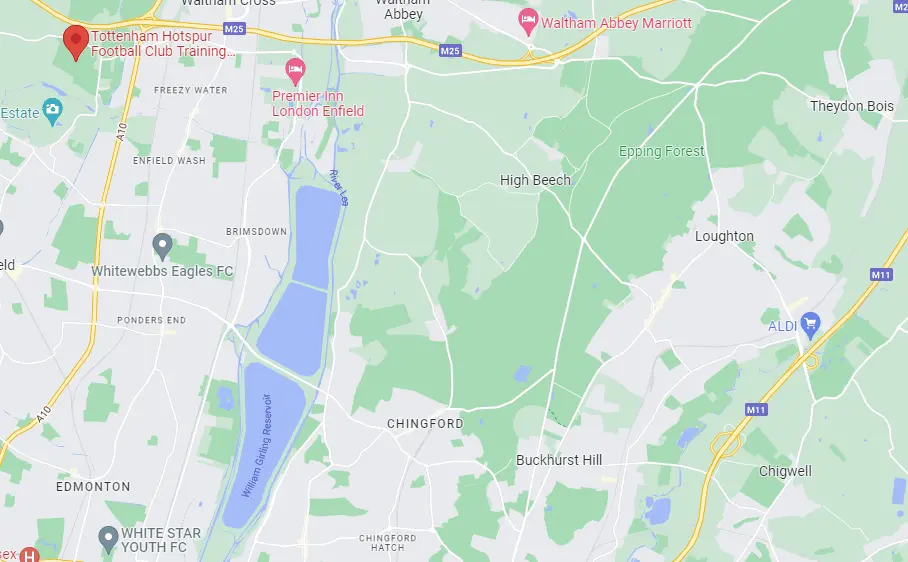Open the Waltham Abbey Marriott hotel marker
Viewport: 908px width, 562px height.
(x=528, y=22)
